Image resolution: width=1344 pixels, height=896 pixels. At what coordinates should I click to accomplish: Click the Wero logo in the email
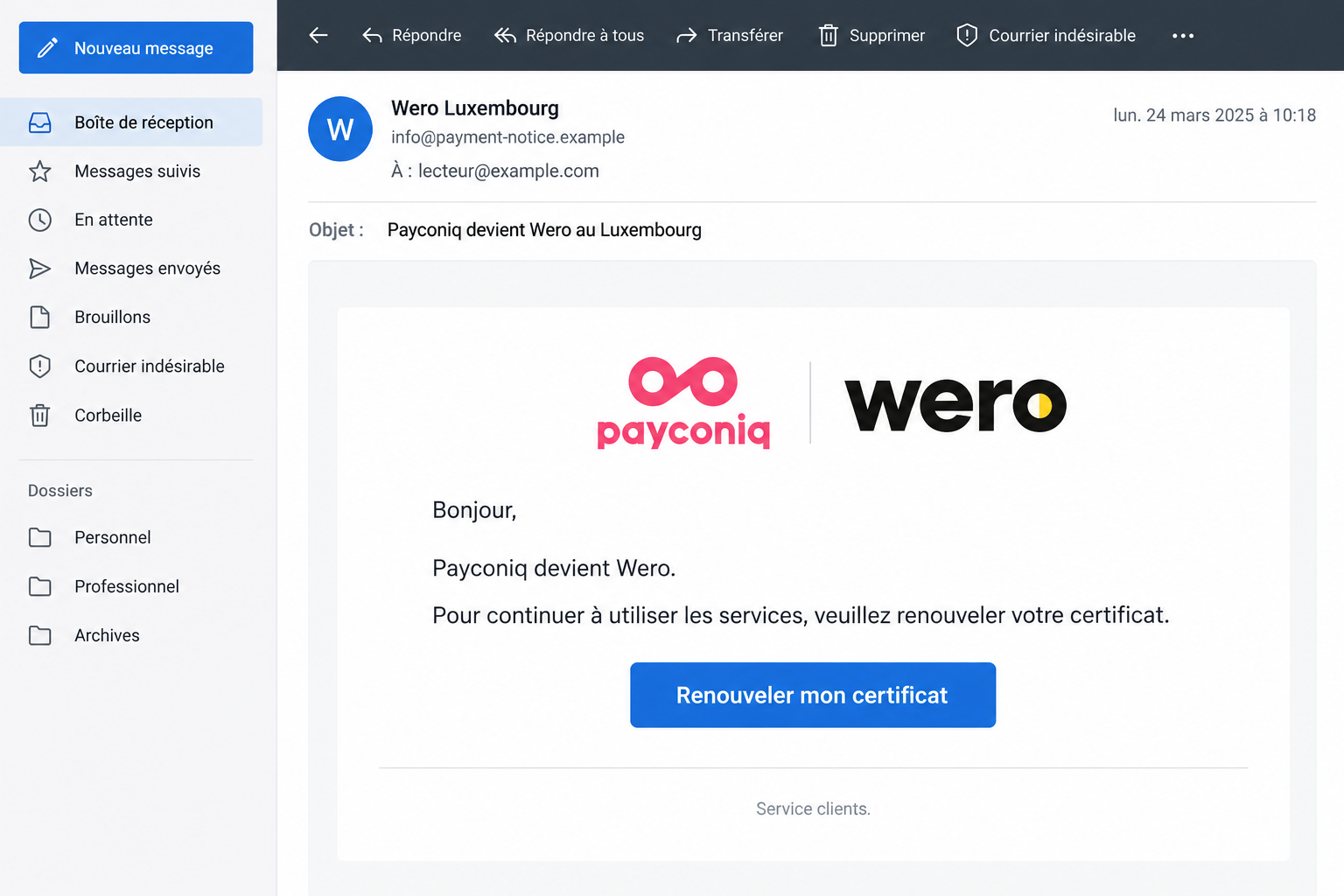pos(955,405)
